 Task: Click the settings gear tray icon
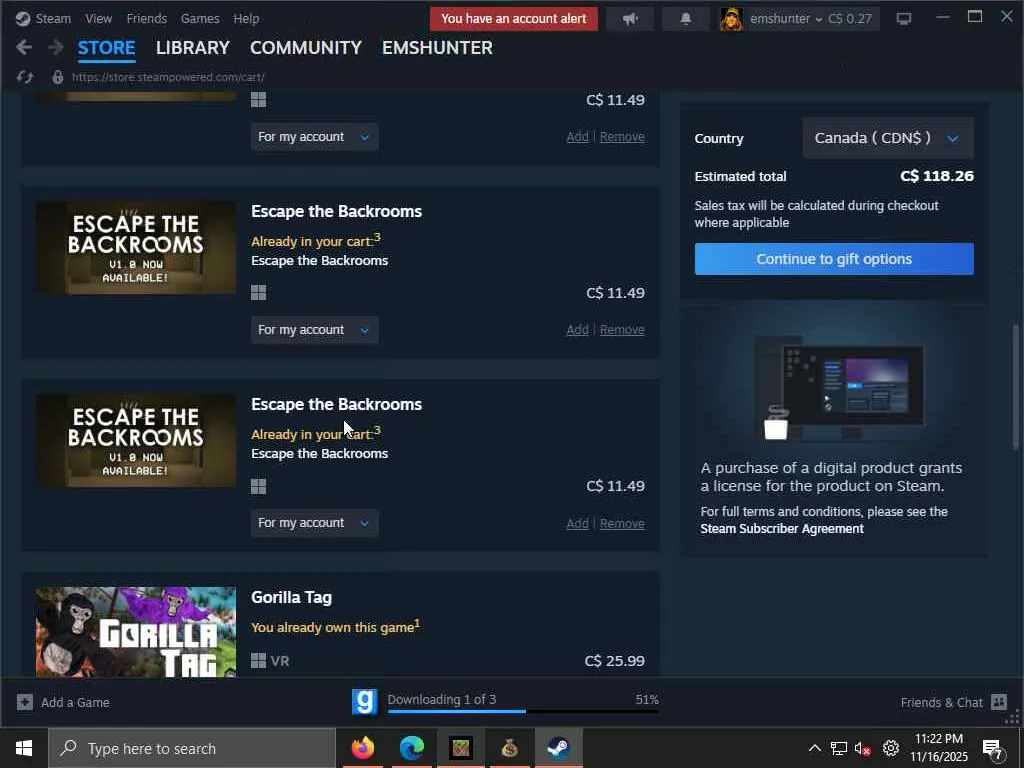891,748
